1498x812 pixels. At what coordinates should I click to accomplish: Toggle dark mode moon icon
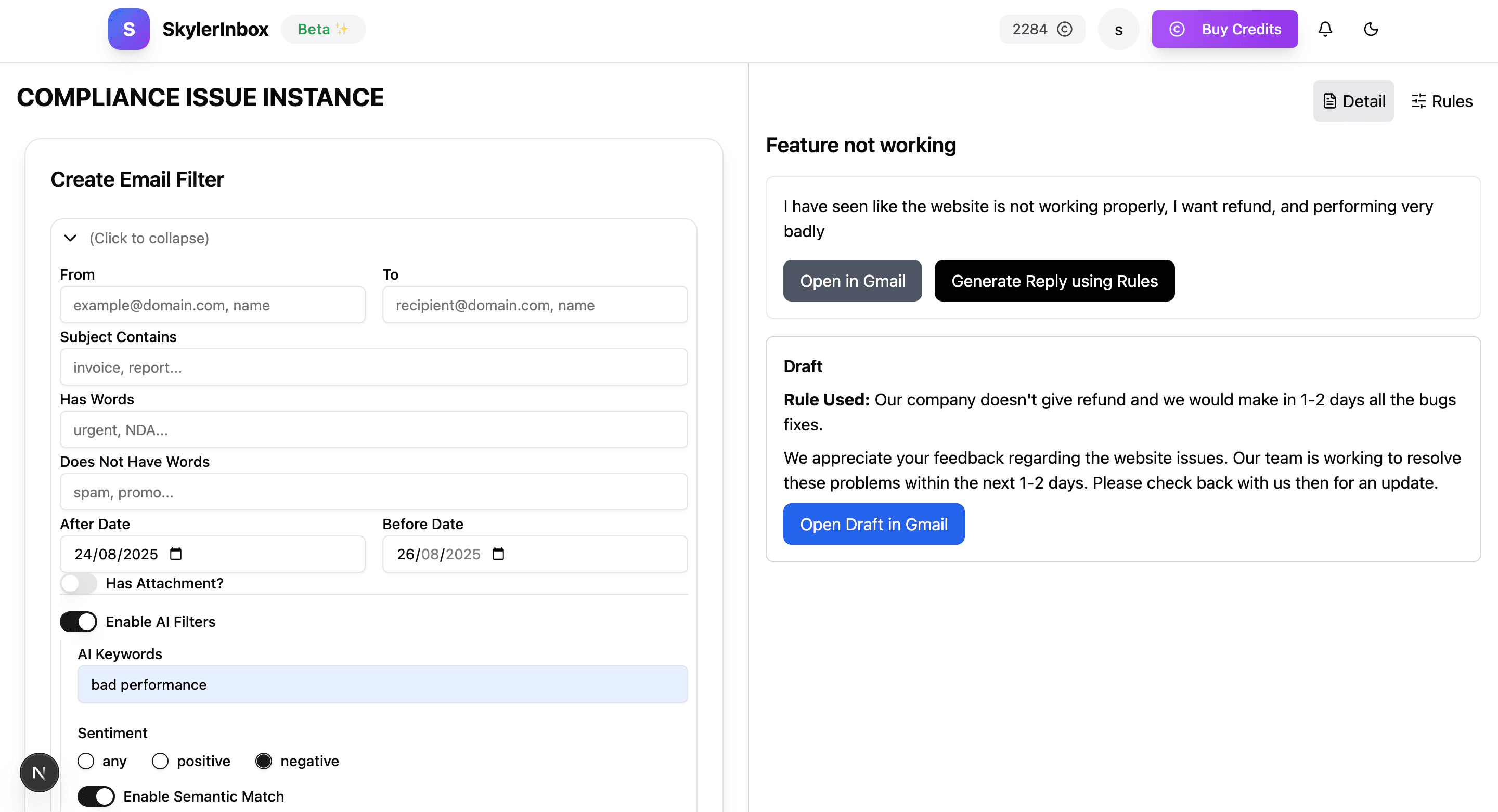tap(1371, 29)
